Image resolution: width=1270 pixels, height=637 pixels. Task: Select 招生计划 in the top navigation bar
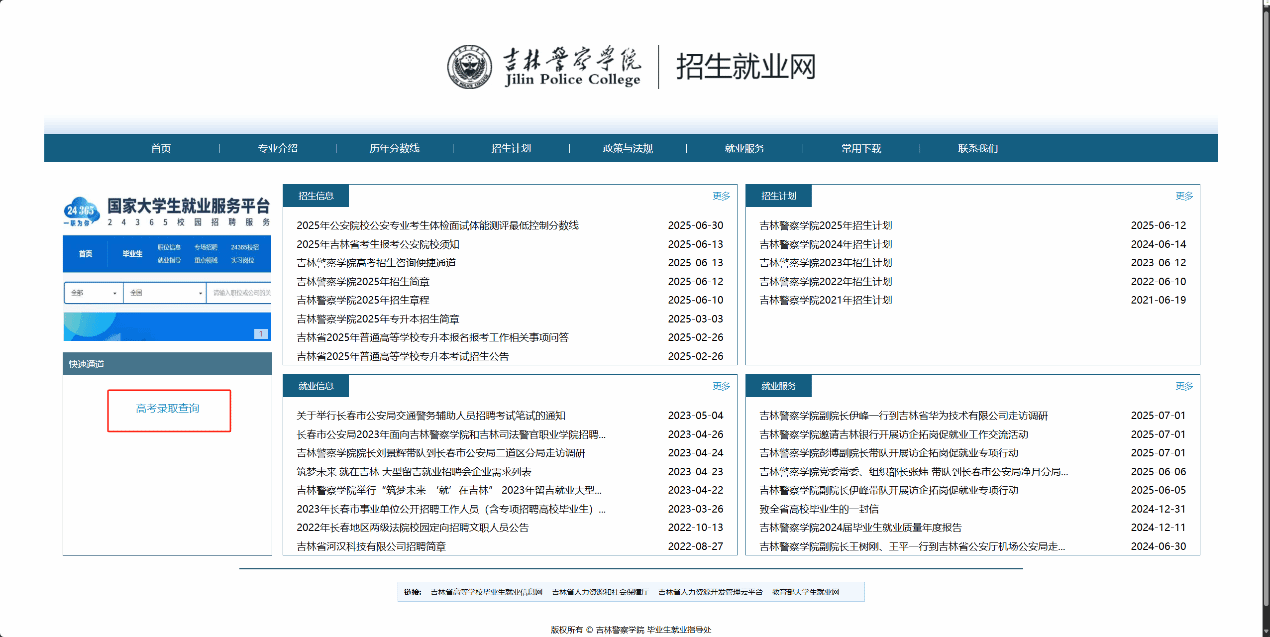[x=511, y=148]
